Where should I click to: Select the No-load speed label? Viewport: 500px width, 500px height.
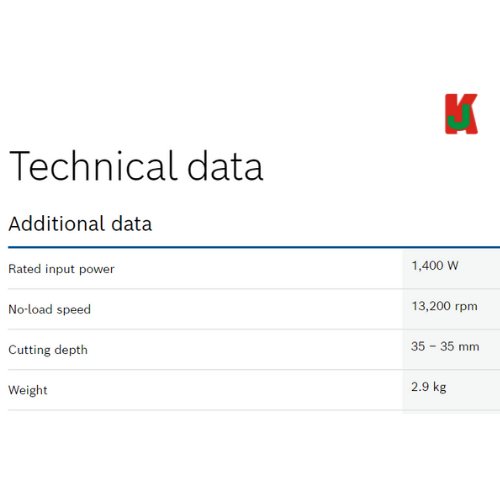[x=49, y=309]
